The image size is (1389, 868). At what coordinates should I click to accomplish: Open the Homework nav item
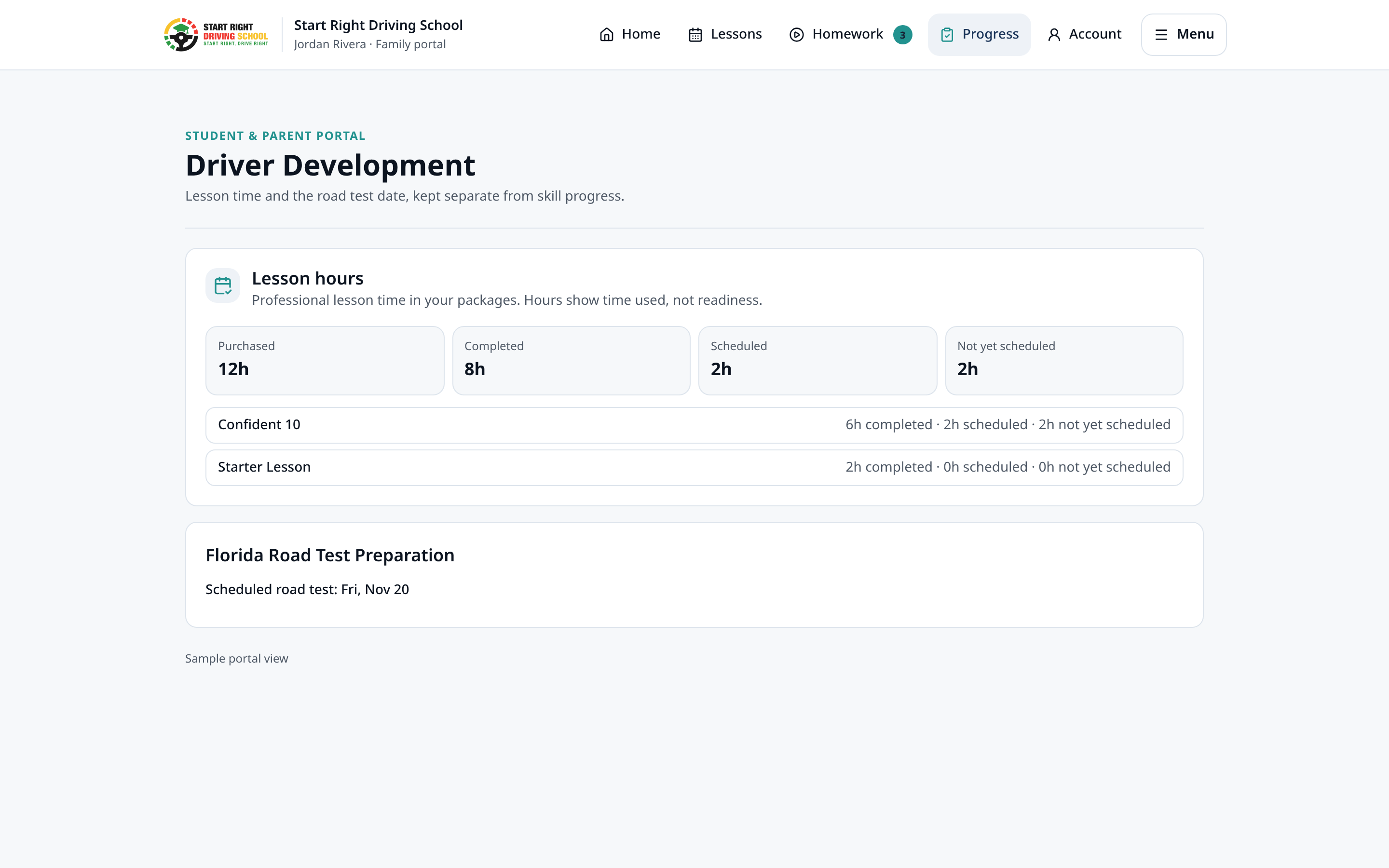[x=851, y=34]
